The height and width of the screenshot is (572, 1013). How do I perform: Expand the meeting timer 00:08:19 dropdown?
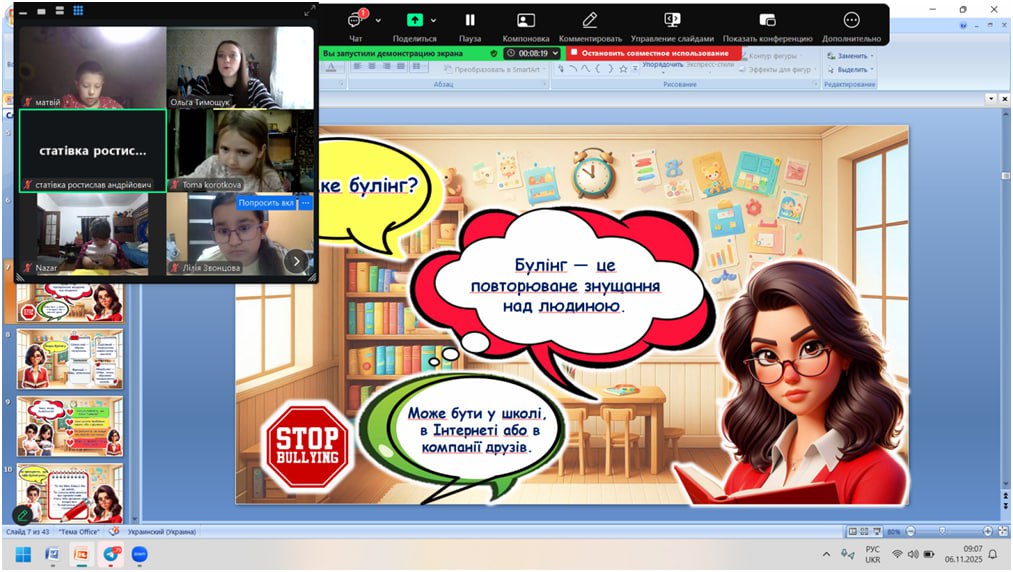(555, 53)
